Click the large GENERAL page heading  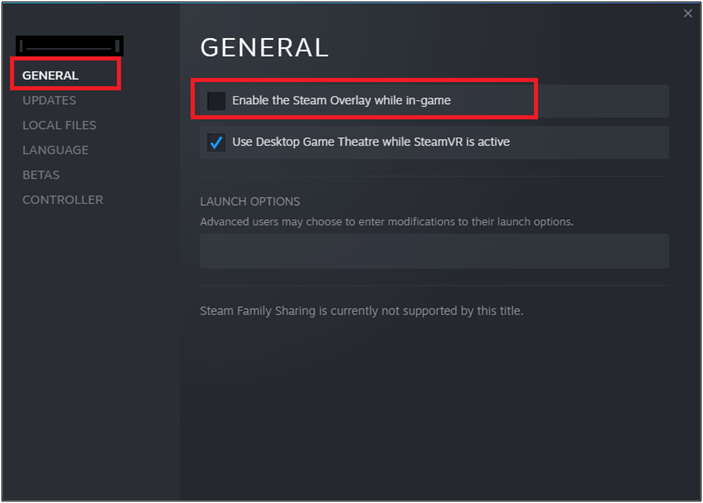click(x=265, y=48)
